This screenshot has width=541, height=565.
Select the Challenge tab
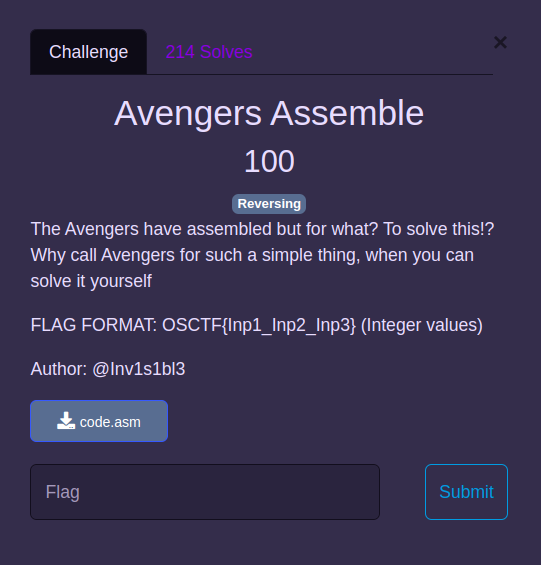click(x=88, y=52)
